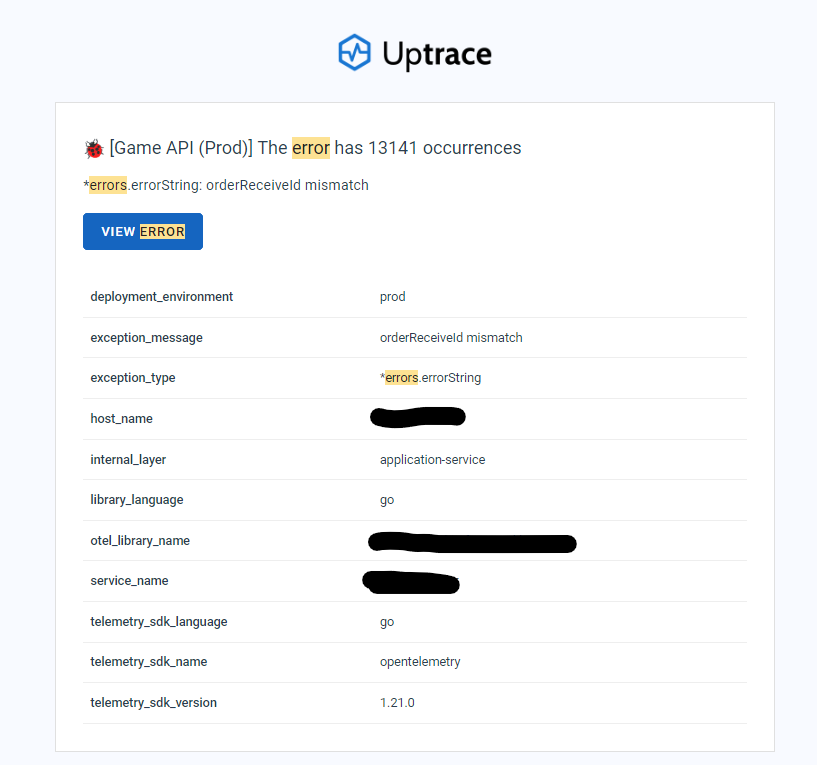Click the library_language label
This screenshot has height=765, width=817.
coord(137,500)
